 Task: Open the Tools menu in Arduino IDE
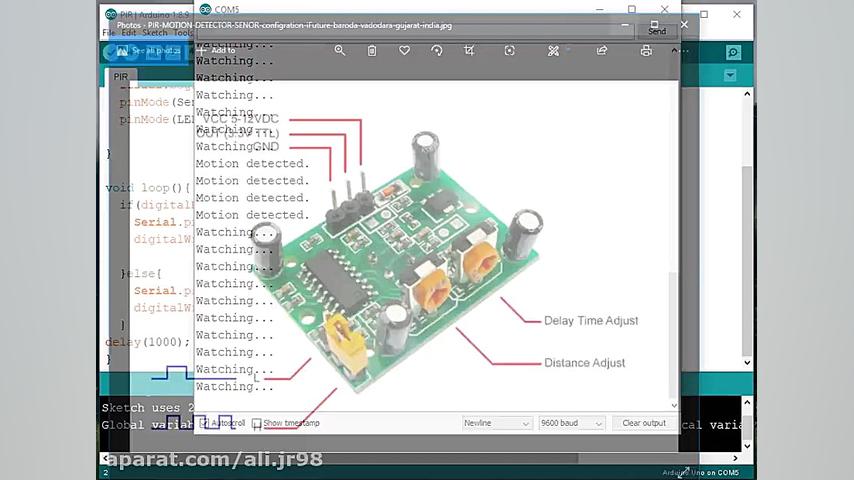point(183,33)
